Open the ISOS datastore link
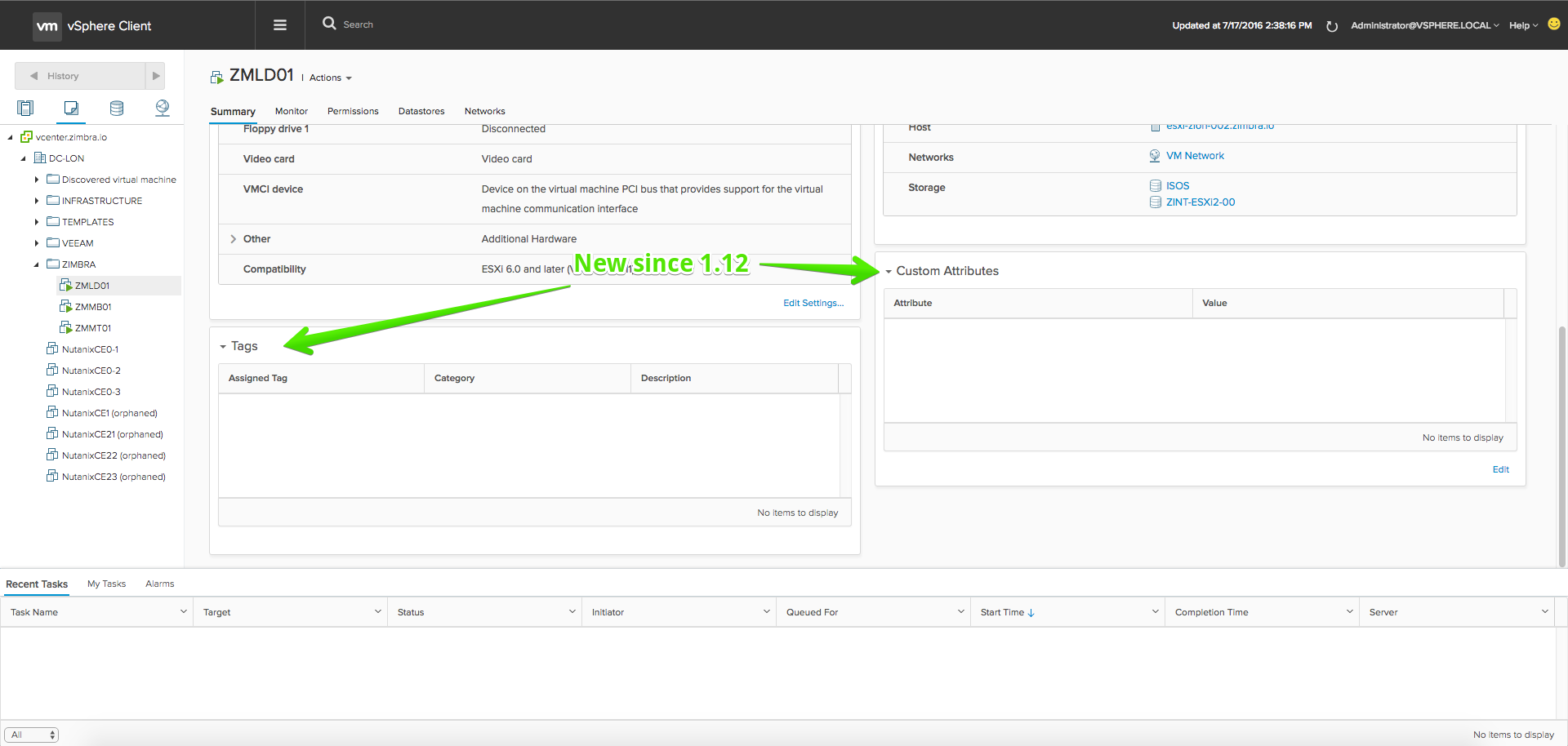 click(1178, 186)
